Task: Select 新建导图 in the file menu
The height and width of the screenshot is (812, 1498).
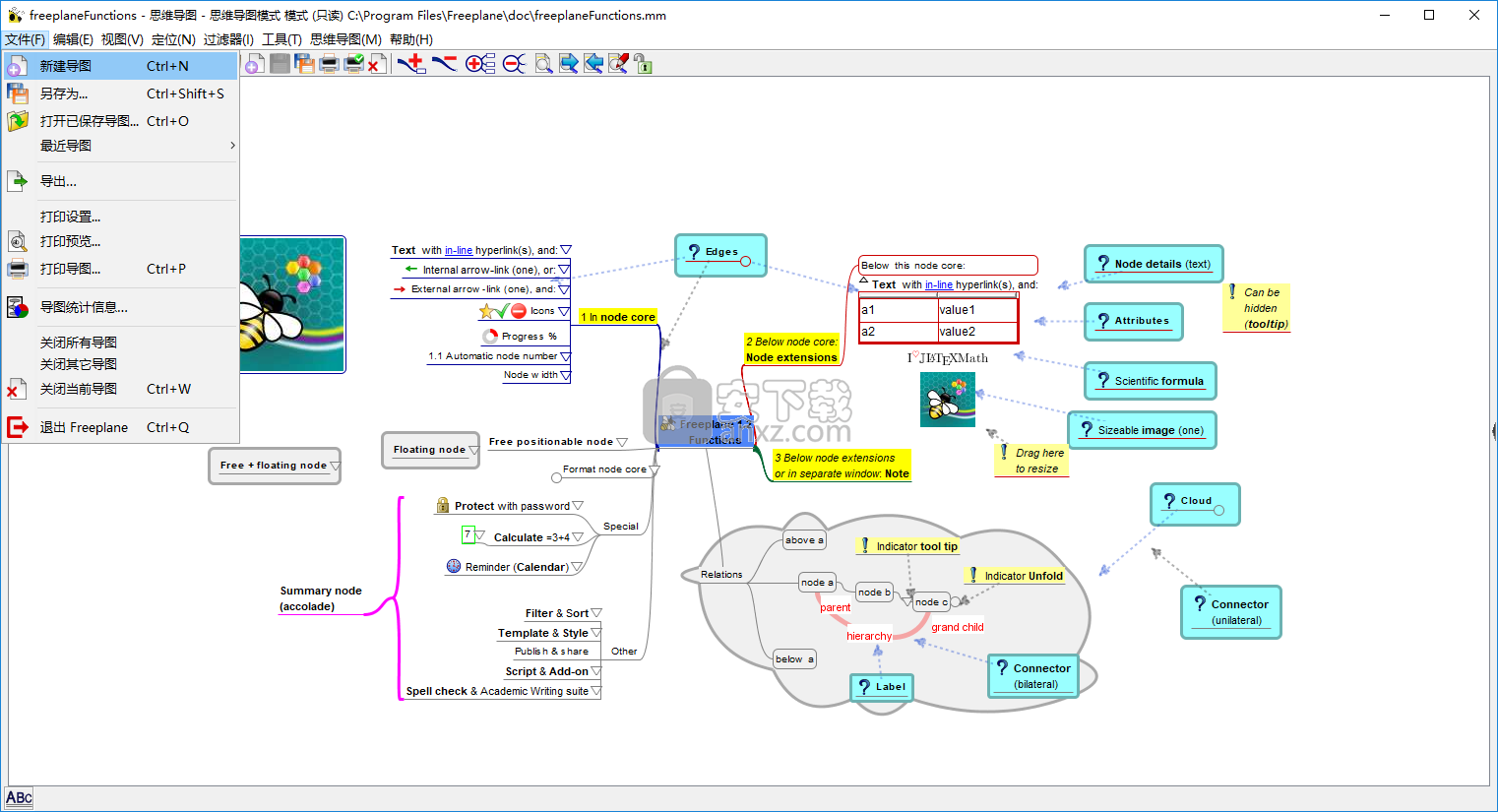Action: [121, 66]
